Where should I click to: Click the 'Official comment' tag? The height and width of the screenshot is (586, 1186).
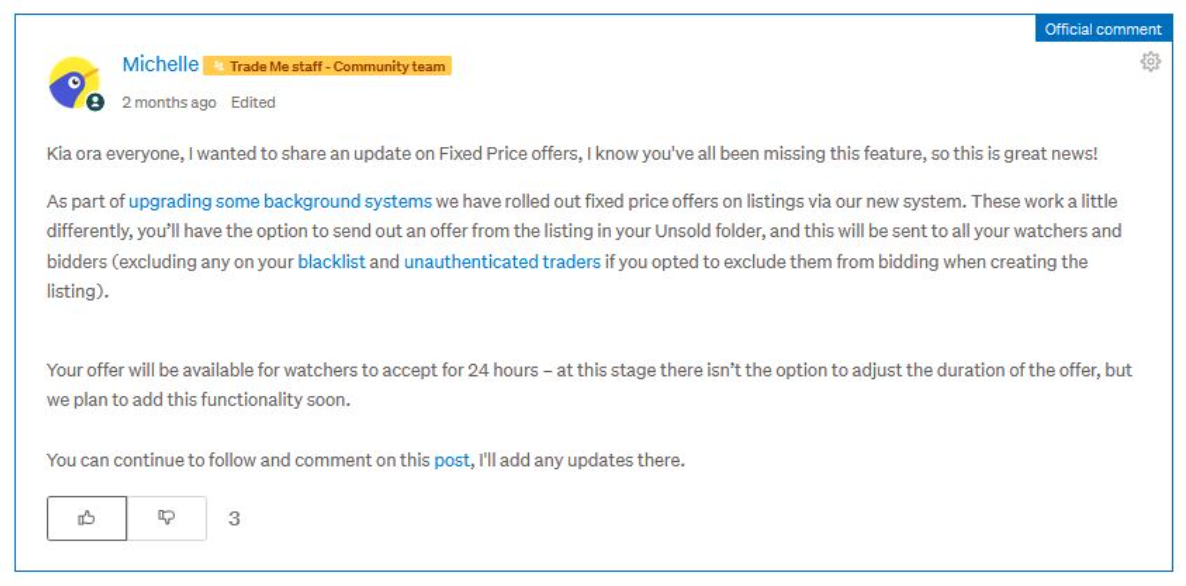(1103, 29)
